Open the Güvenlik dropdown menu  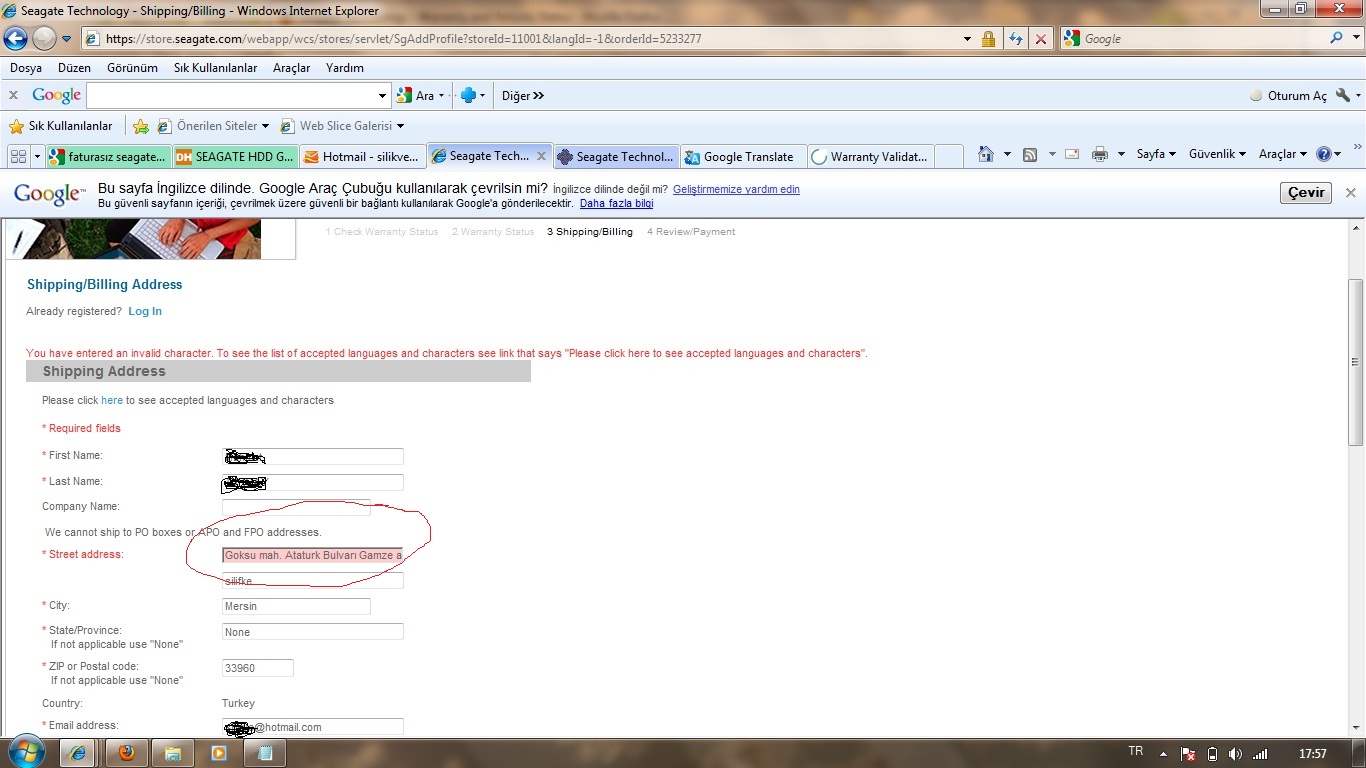tap(1217, 154)
